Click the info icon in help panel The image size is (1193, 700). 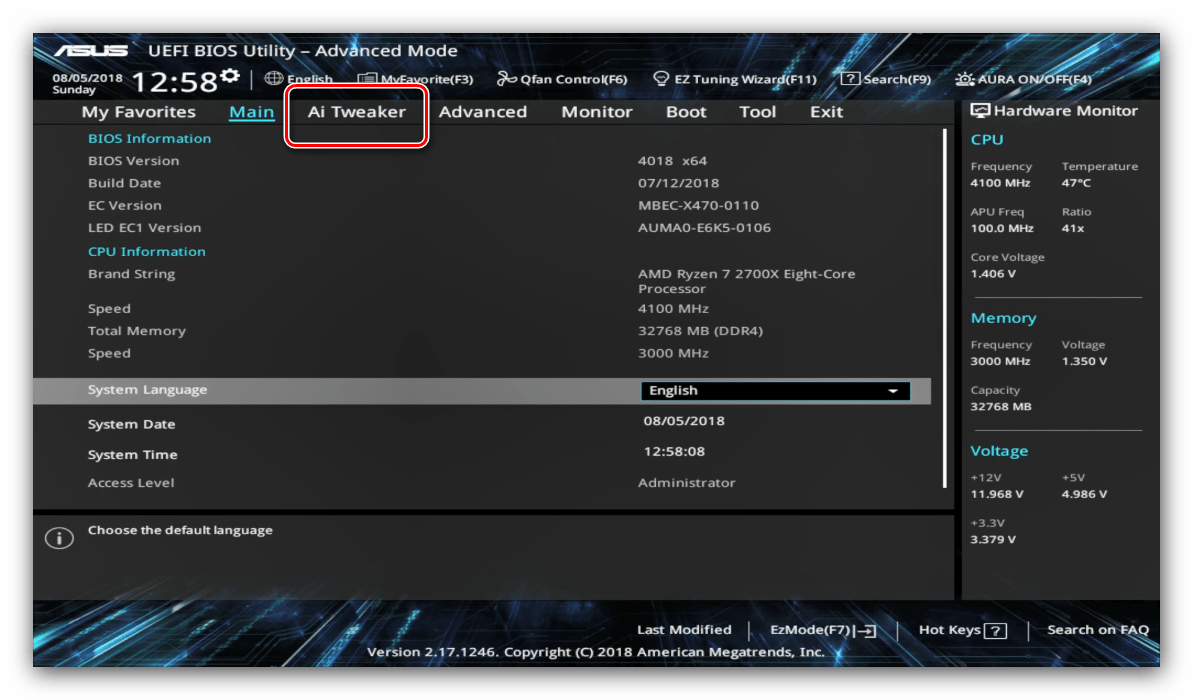59,539
